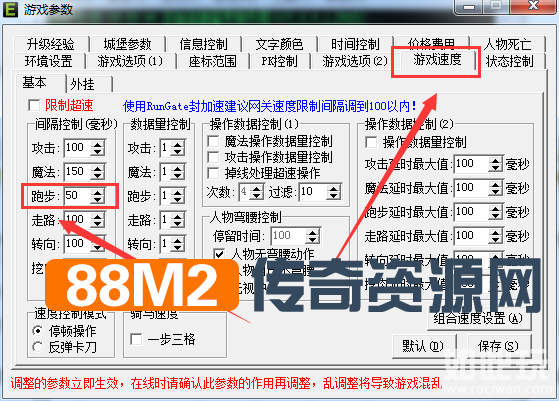Open the 状态控制 tab
This screenshot has height=401, width=559.
[510, 61]
